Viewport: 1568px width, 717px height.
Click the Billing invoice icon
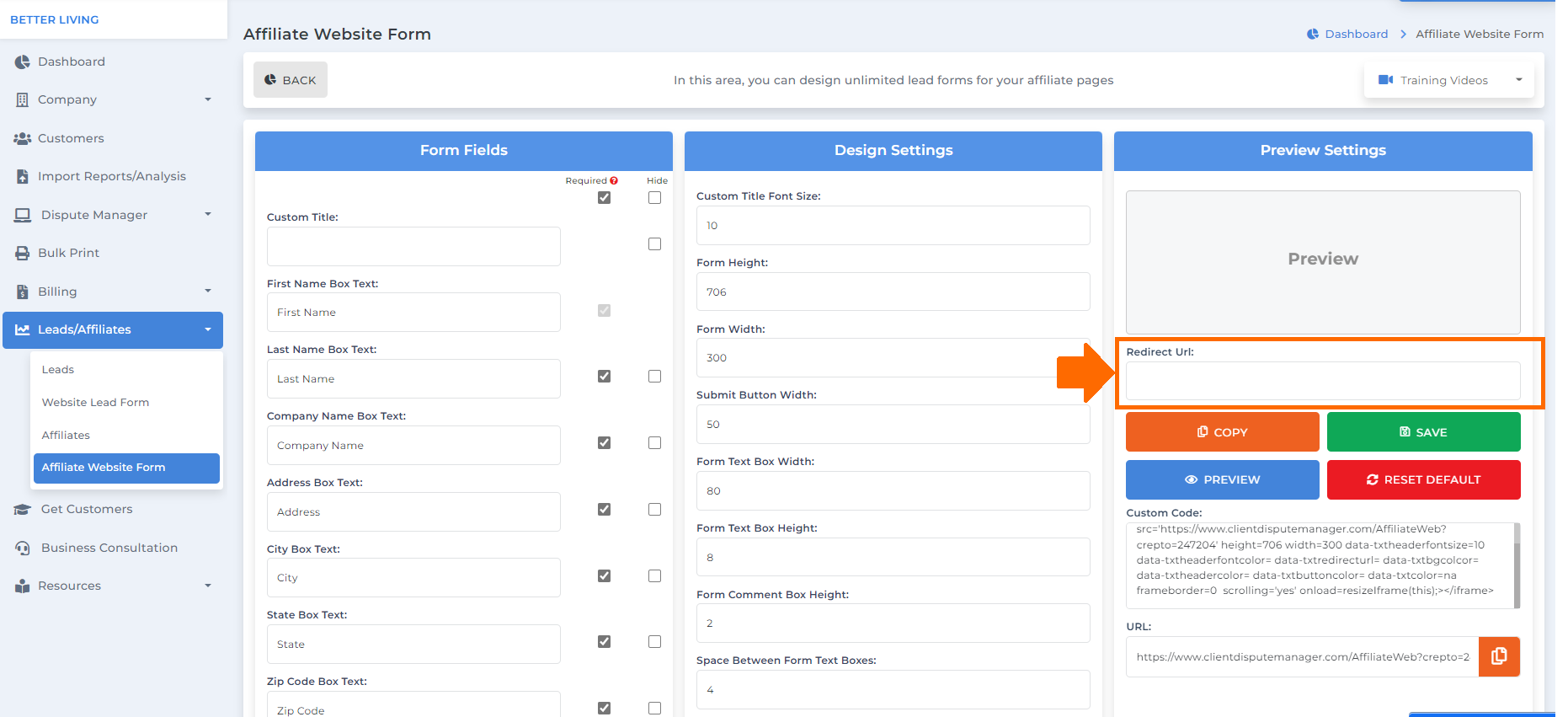click(23, 292)
